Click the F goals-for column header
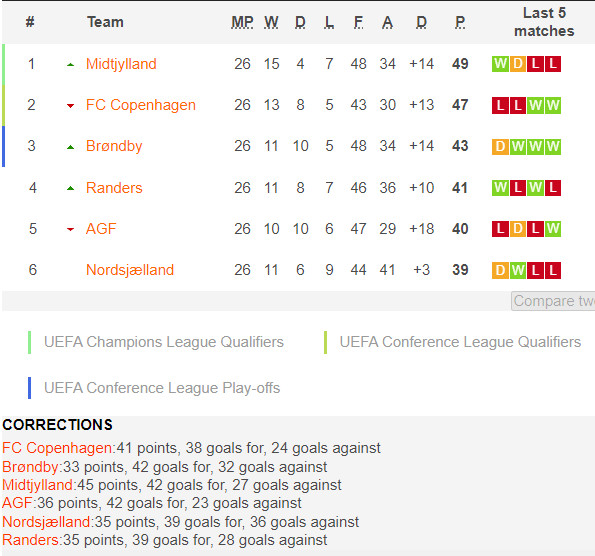This screenshot has height=556, width=595. 358,22
